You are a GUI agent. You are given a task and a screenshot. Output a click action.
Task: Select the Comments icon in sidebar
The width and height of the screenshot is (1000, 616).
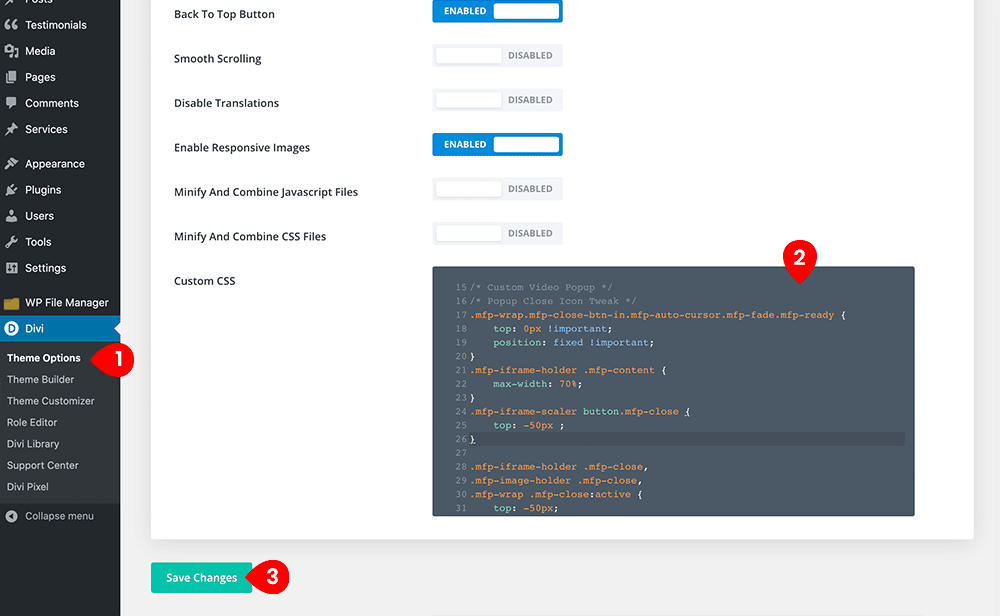tap(12, 102)
